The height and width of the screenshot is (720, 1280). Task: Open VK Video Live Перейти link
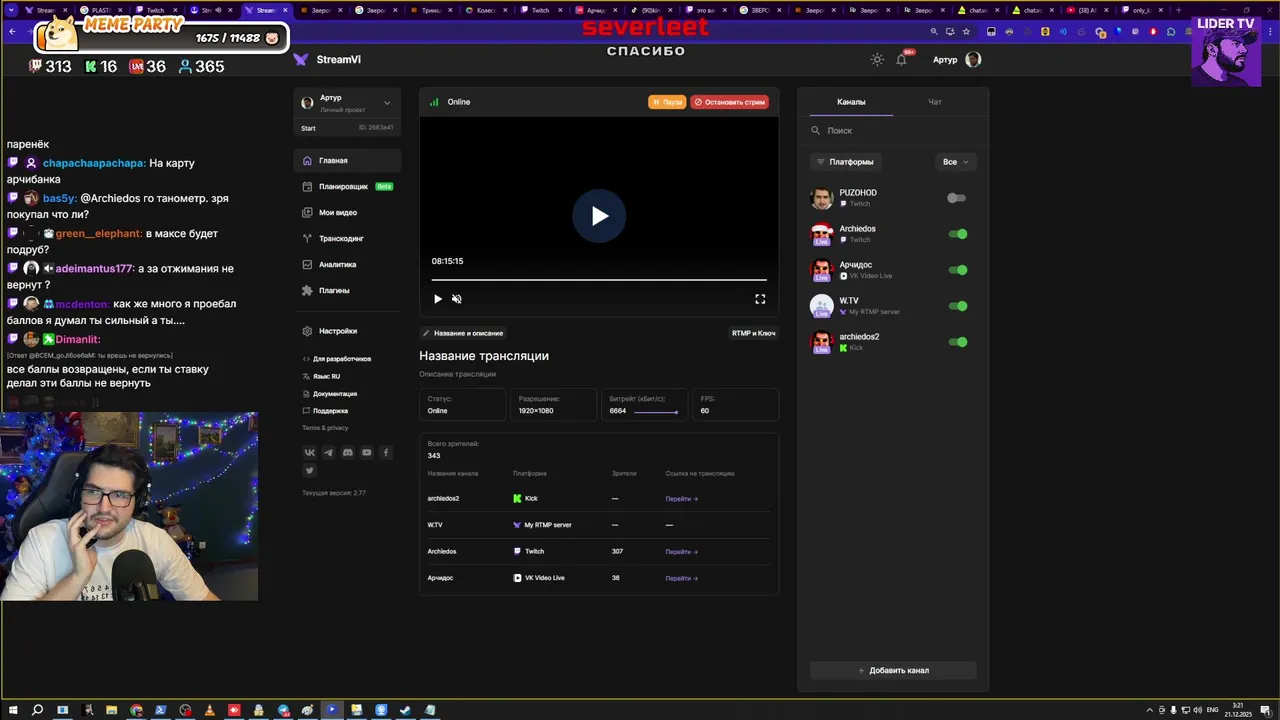coord(681,578)
